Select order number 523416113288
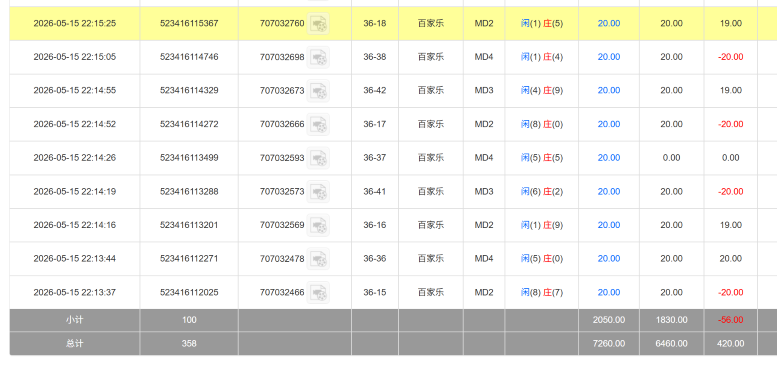 (189, 191)
